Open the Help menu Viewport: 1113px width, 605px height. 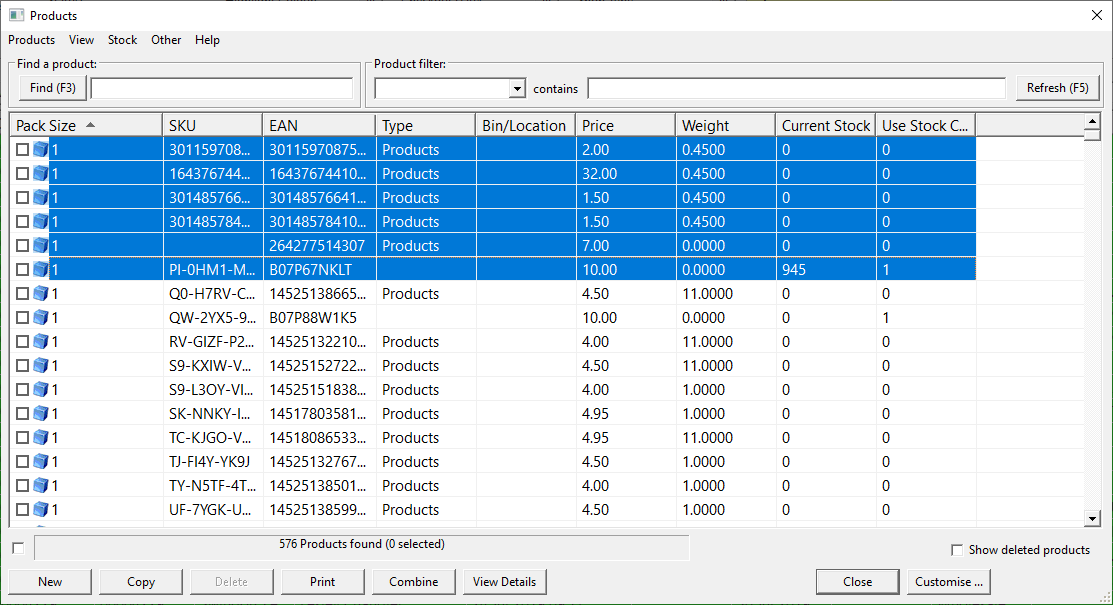207,40
